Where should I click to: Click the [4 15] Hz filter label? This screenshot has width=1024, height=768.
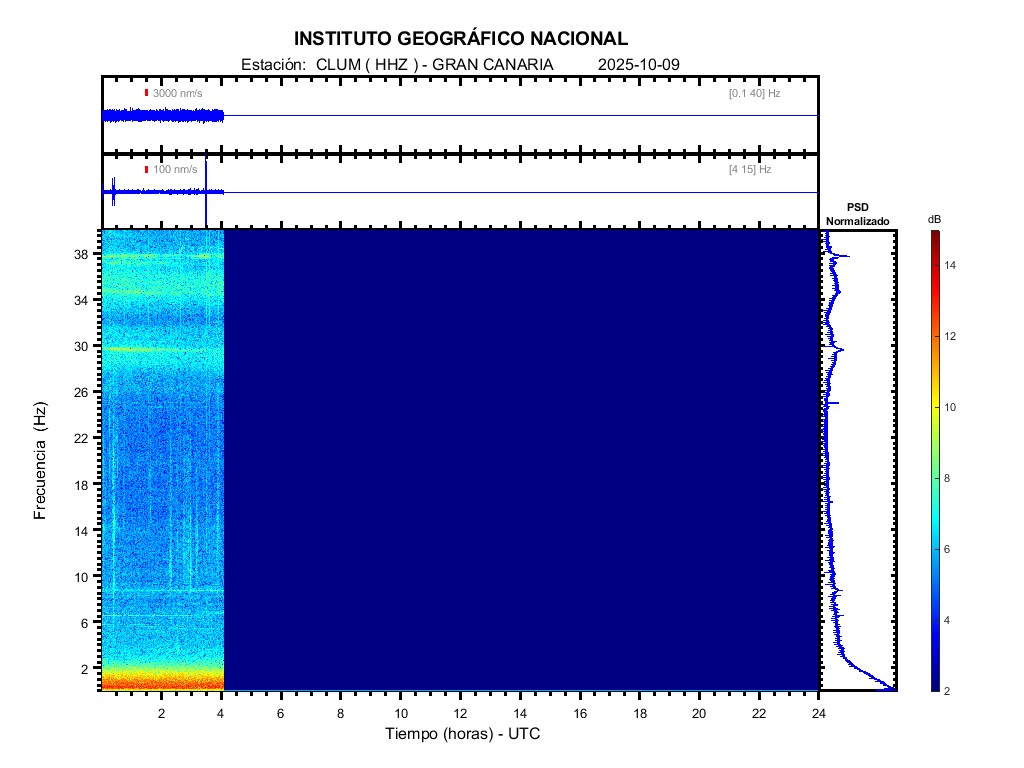(x=750, y=170)
